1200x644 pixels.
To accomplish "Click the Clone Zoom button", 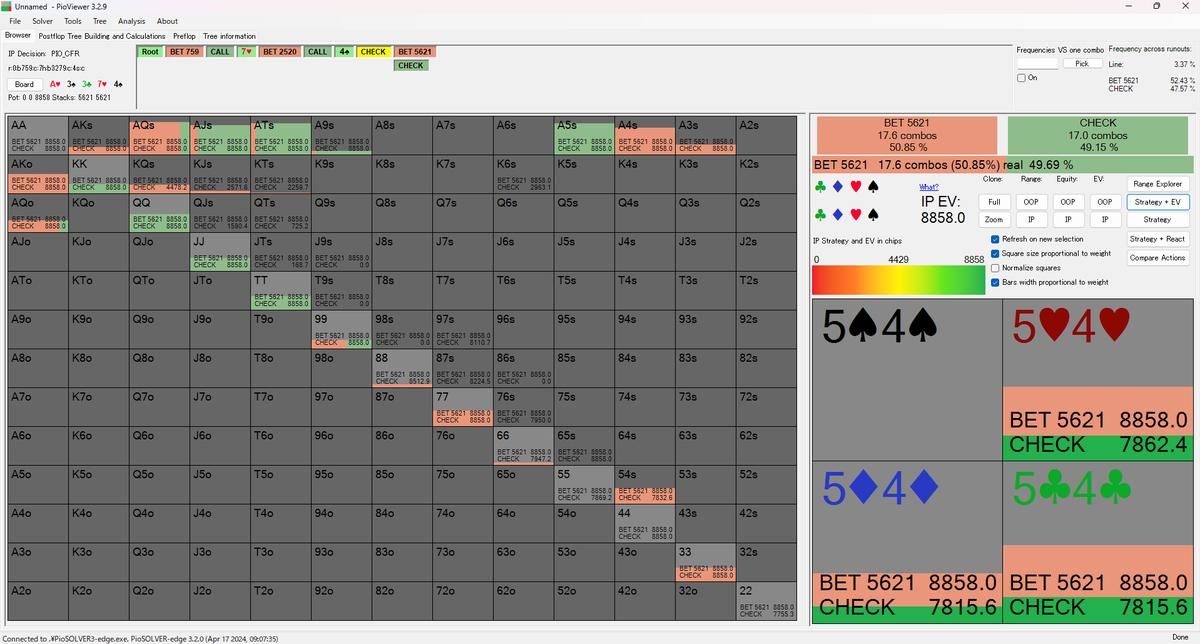I will 994,220.
